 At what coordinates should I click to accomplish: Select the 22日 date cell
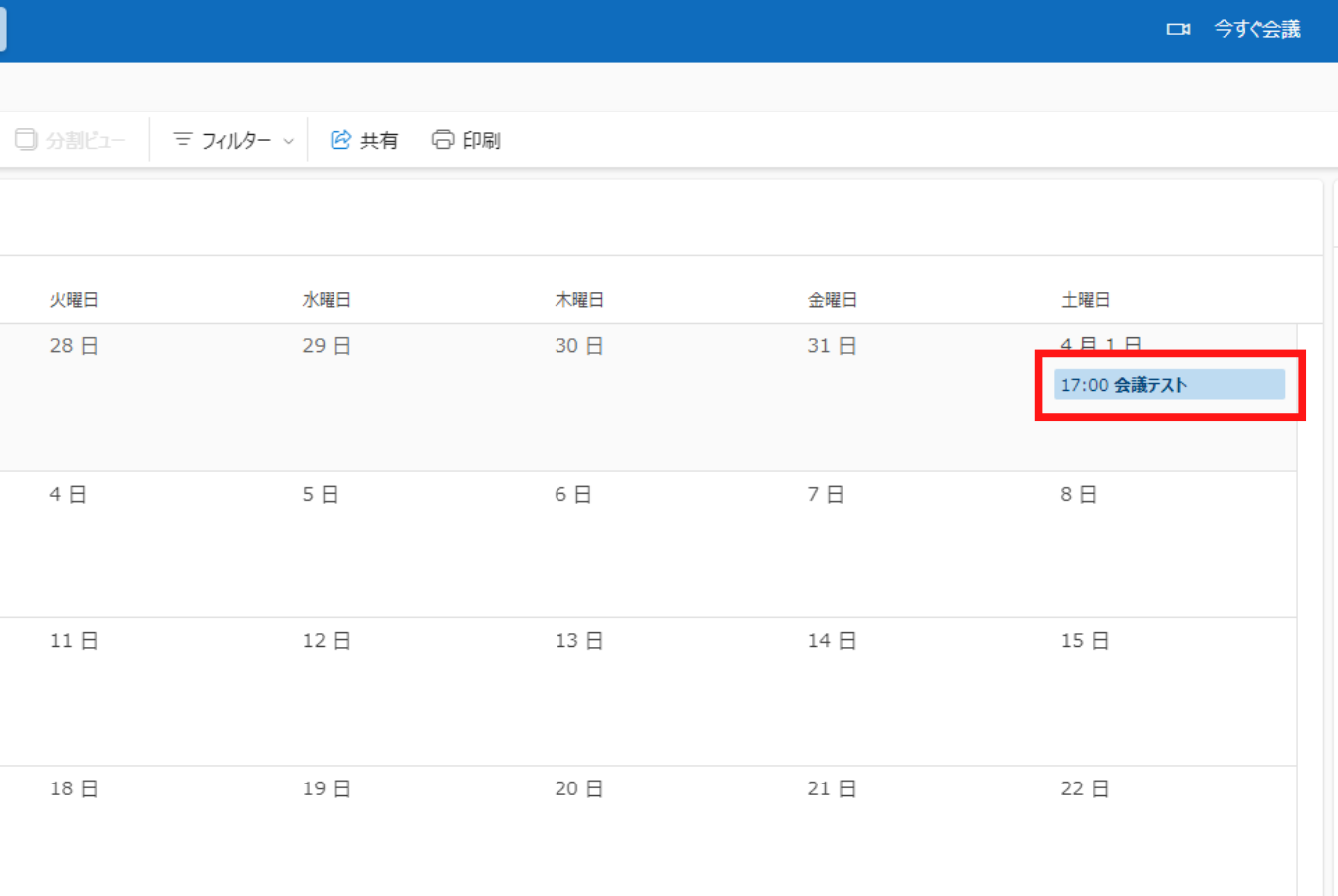point(1084,787)
